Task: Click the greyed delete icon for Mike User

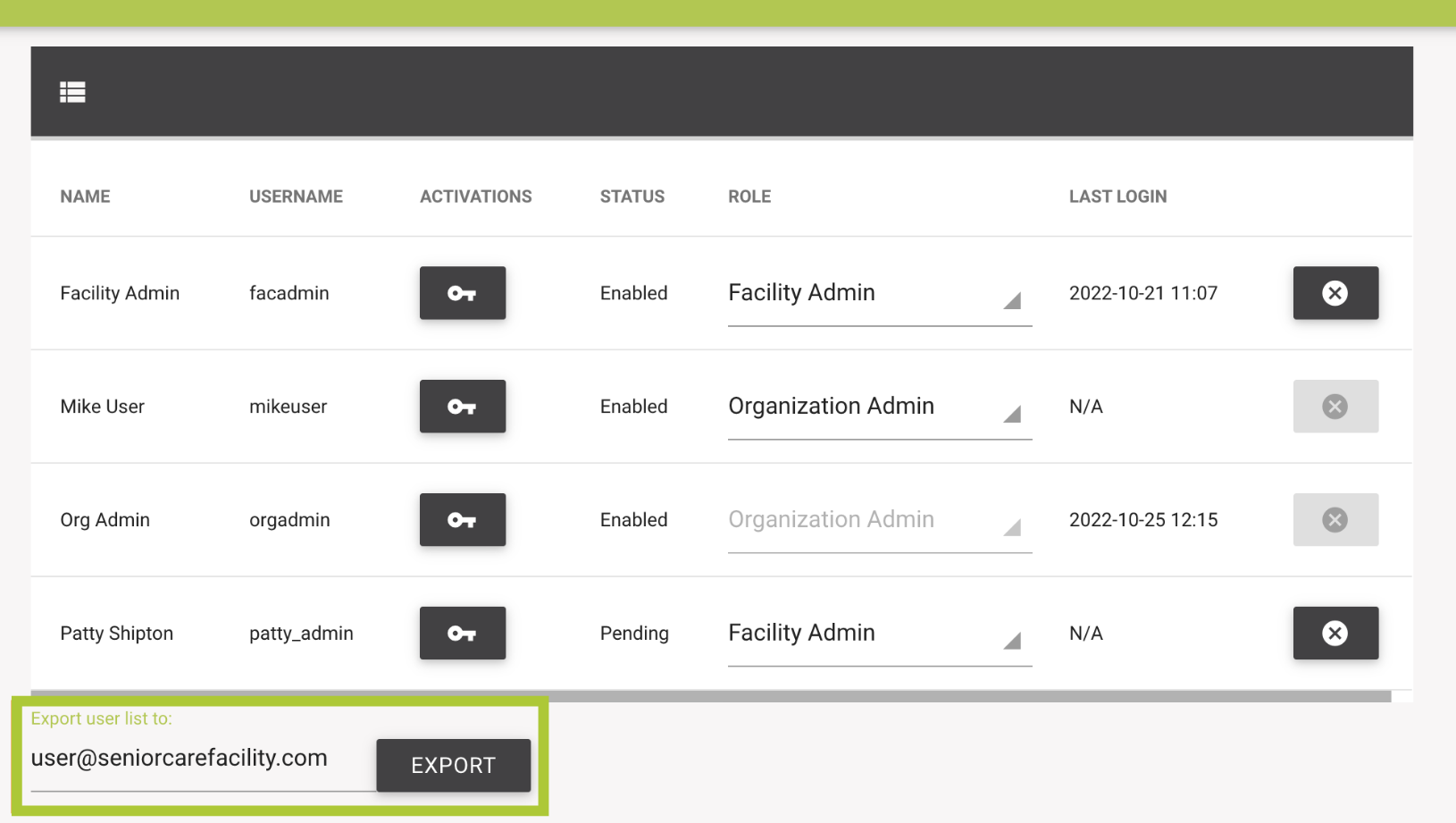Action: point(1335,407)
